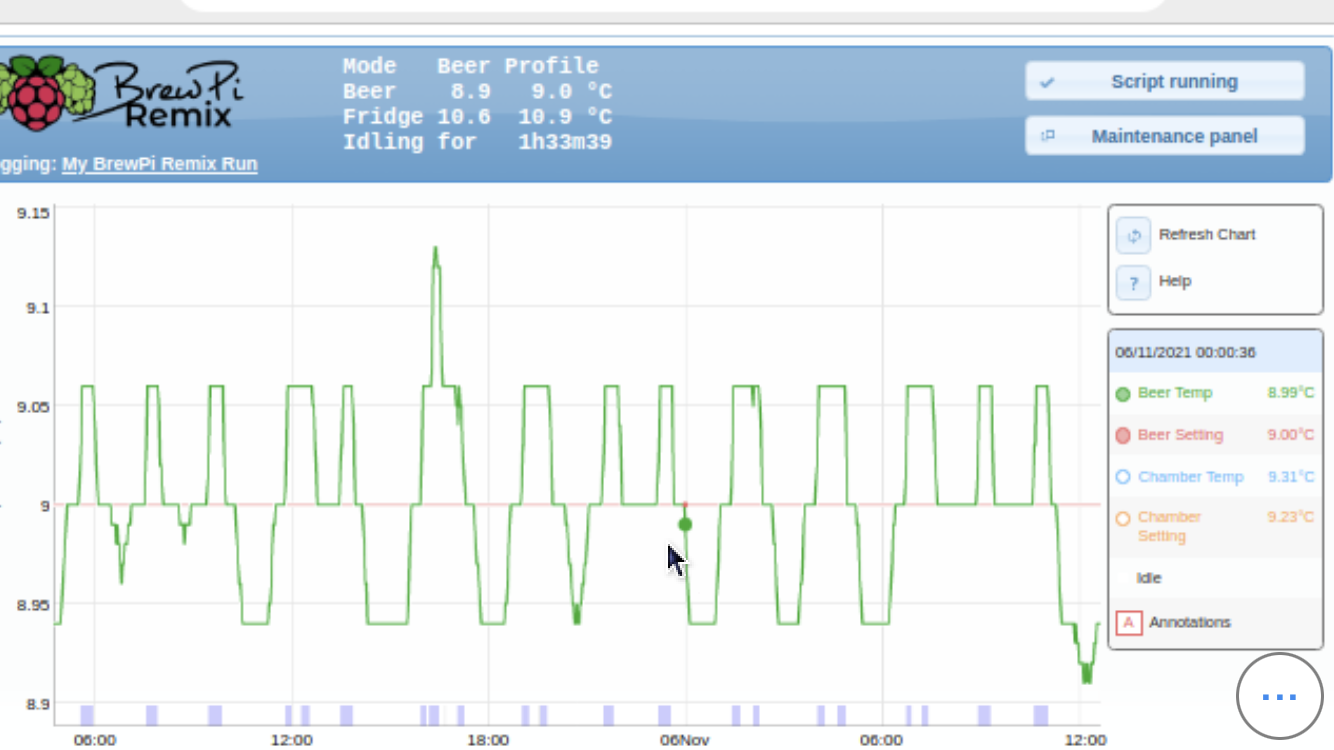Click the BrewPi Remix raspberry logo
This screenshot has height=750, width=1334.
coord(45,93)
